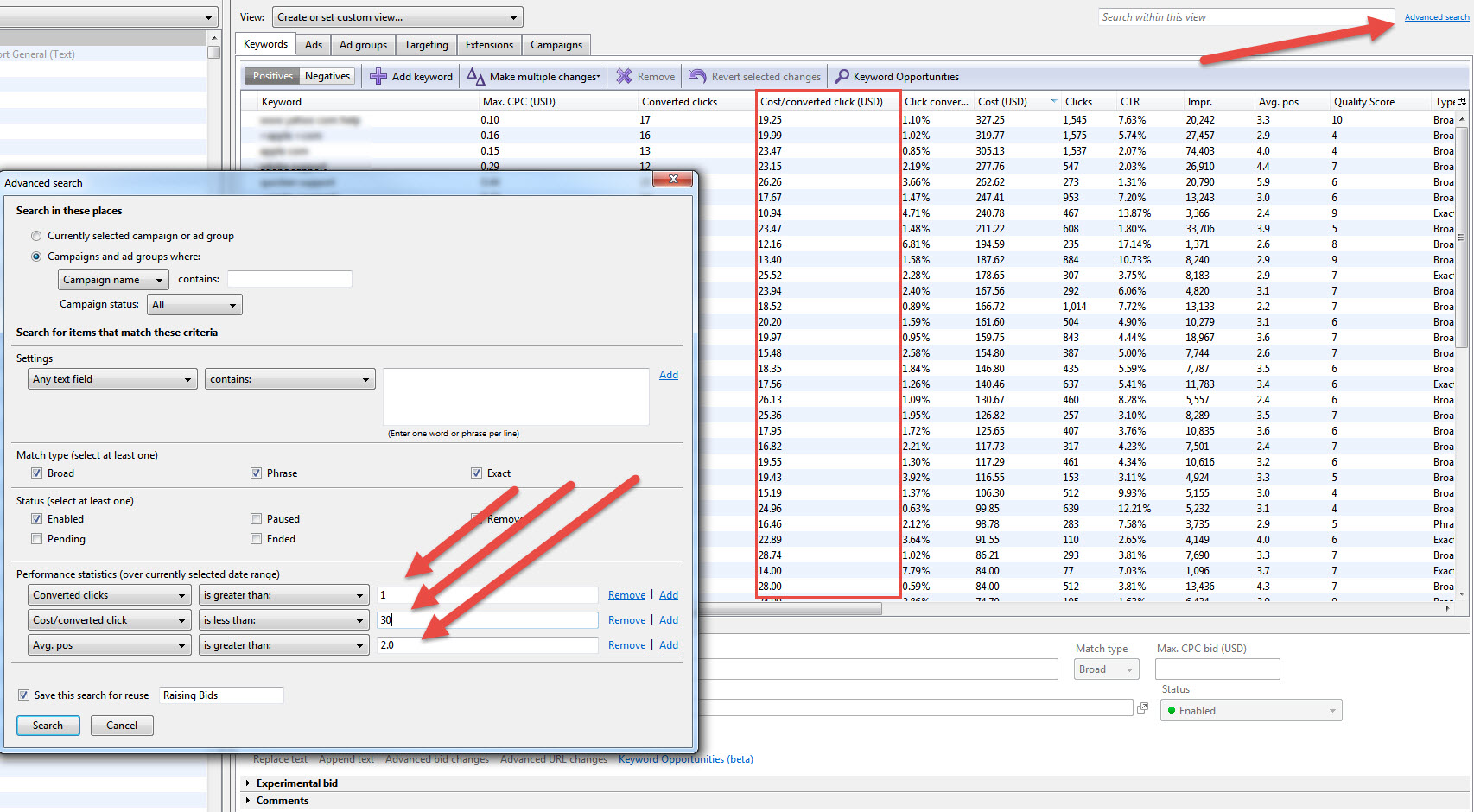Open Keyword Opportunities magnifier icon

[842, 76]
